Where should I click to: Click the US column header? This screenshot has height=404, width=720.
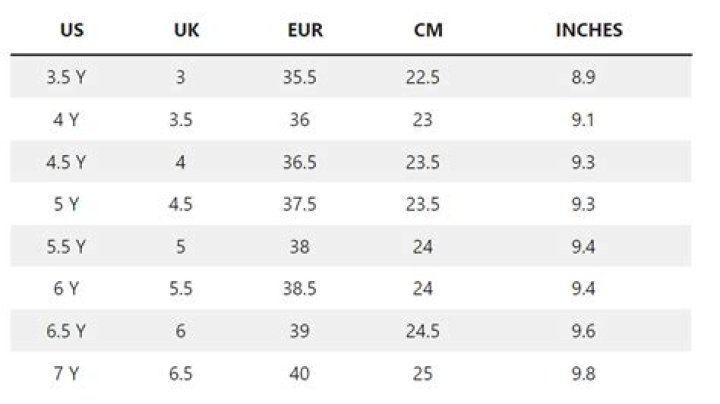[x=71, y=30]
